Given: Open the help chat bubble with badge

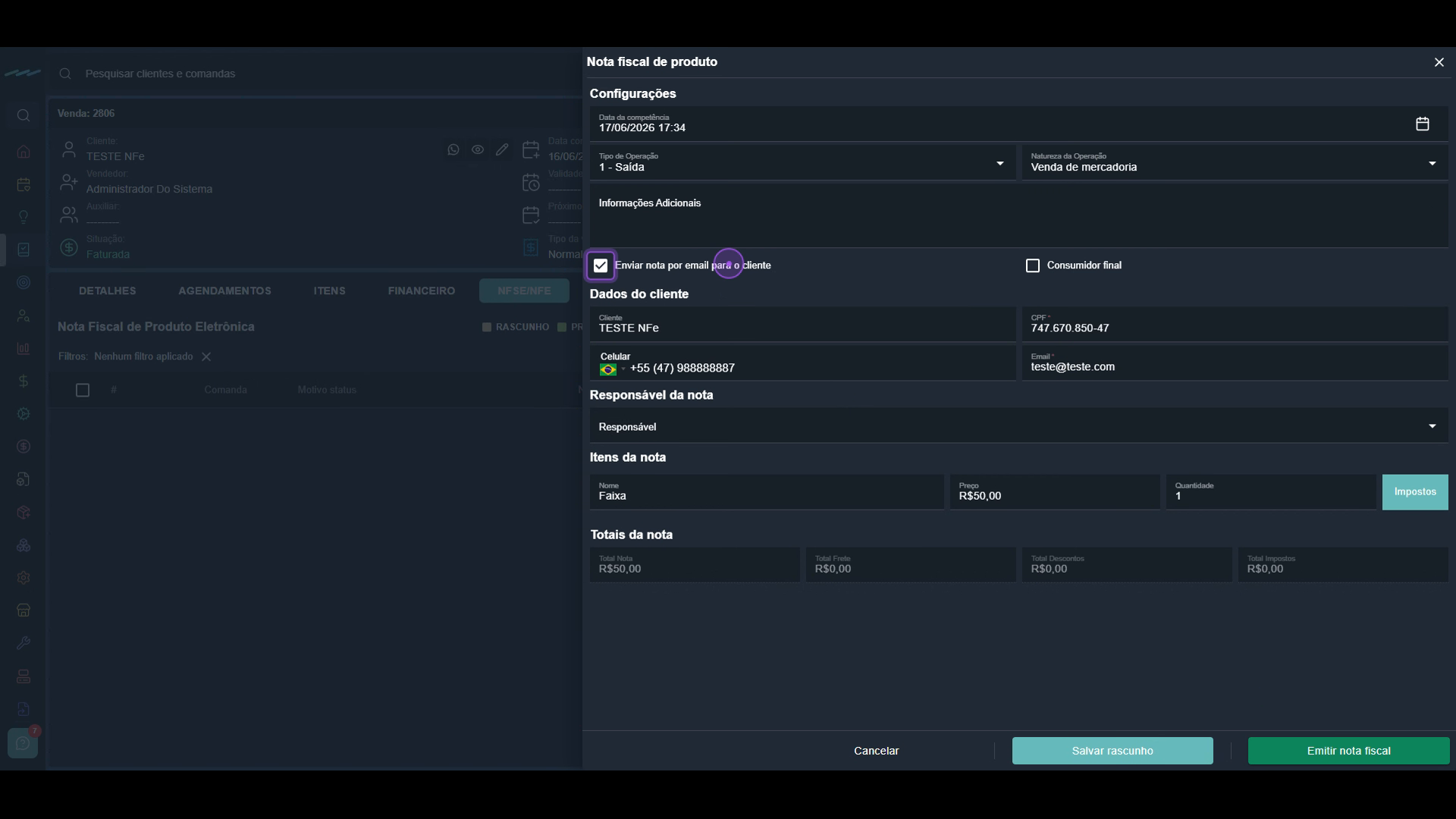Looking at the screenshot, I should pyautogui.click(x=23, y=743).
